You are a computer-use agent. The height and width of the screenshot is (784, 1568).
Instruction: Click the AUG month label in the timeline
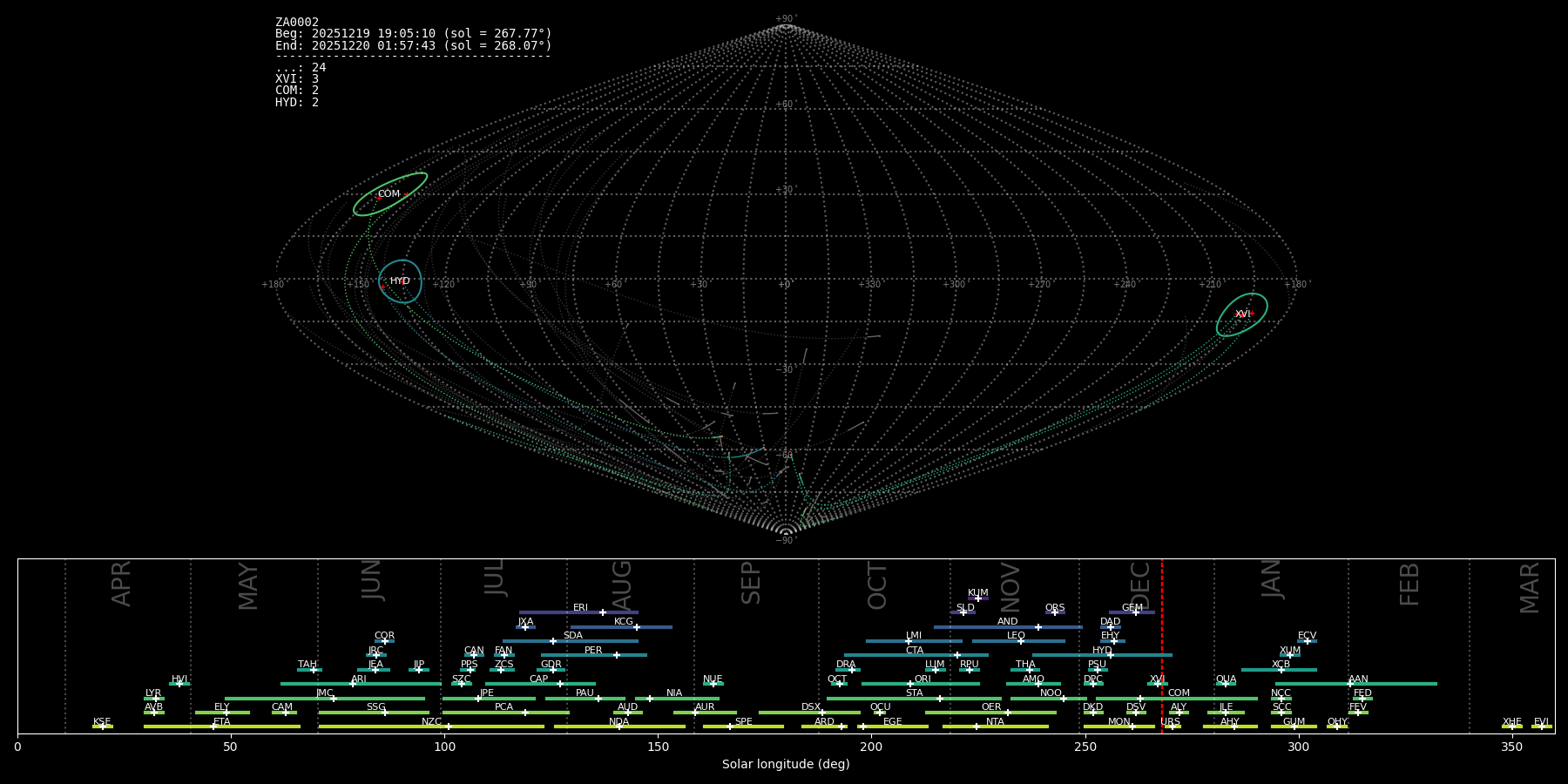click(x=622, y=585)
